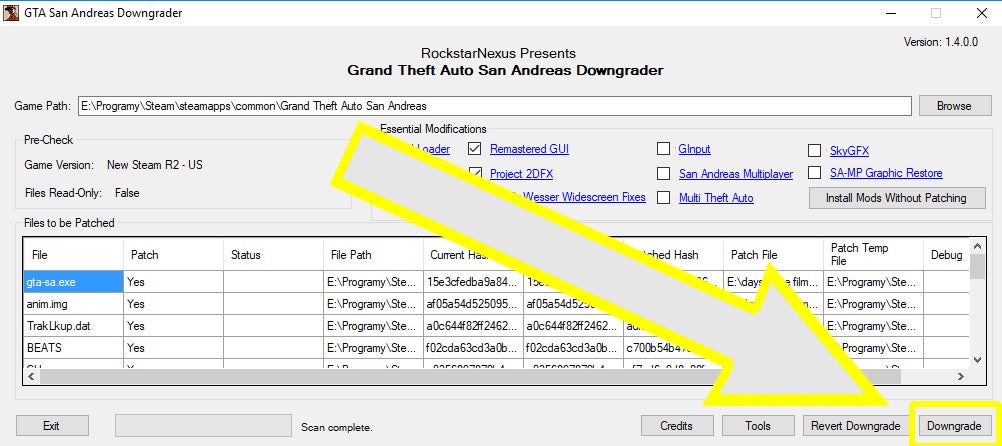Click the GTA San Andreas Downgrader title bar icon
The height and width of the screenshot is (446, 1002).
tap(11, 13)
